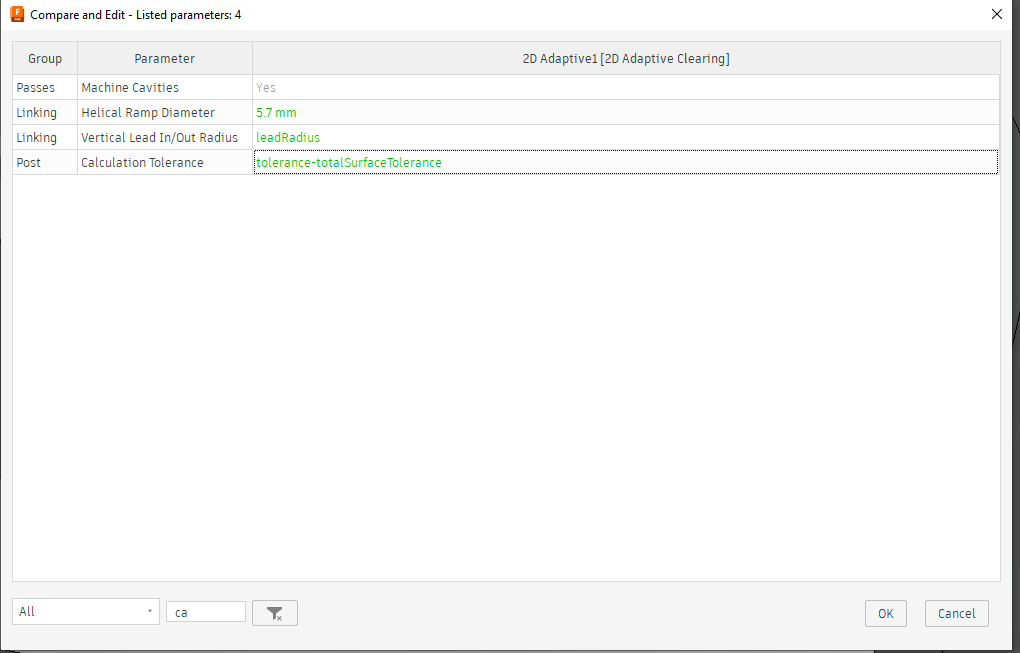The image size is (1020, 653).
Task: Confirm changes with the OK button
Action: pos(885,613)
